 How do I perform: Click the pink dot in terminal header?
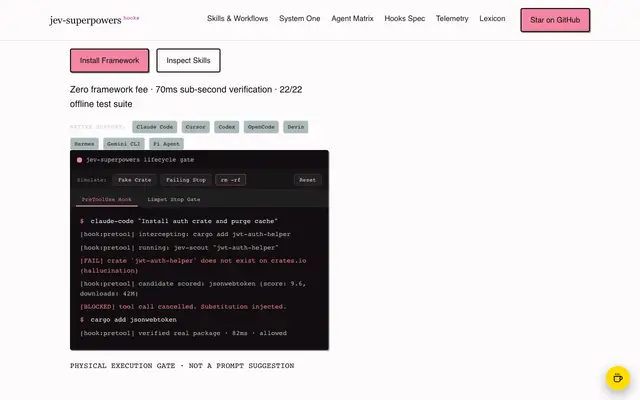[80, 160]
